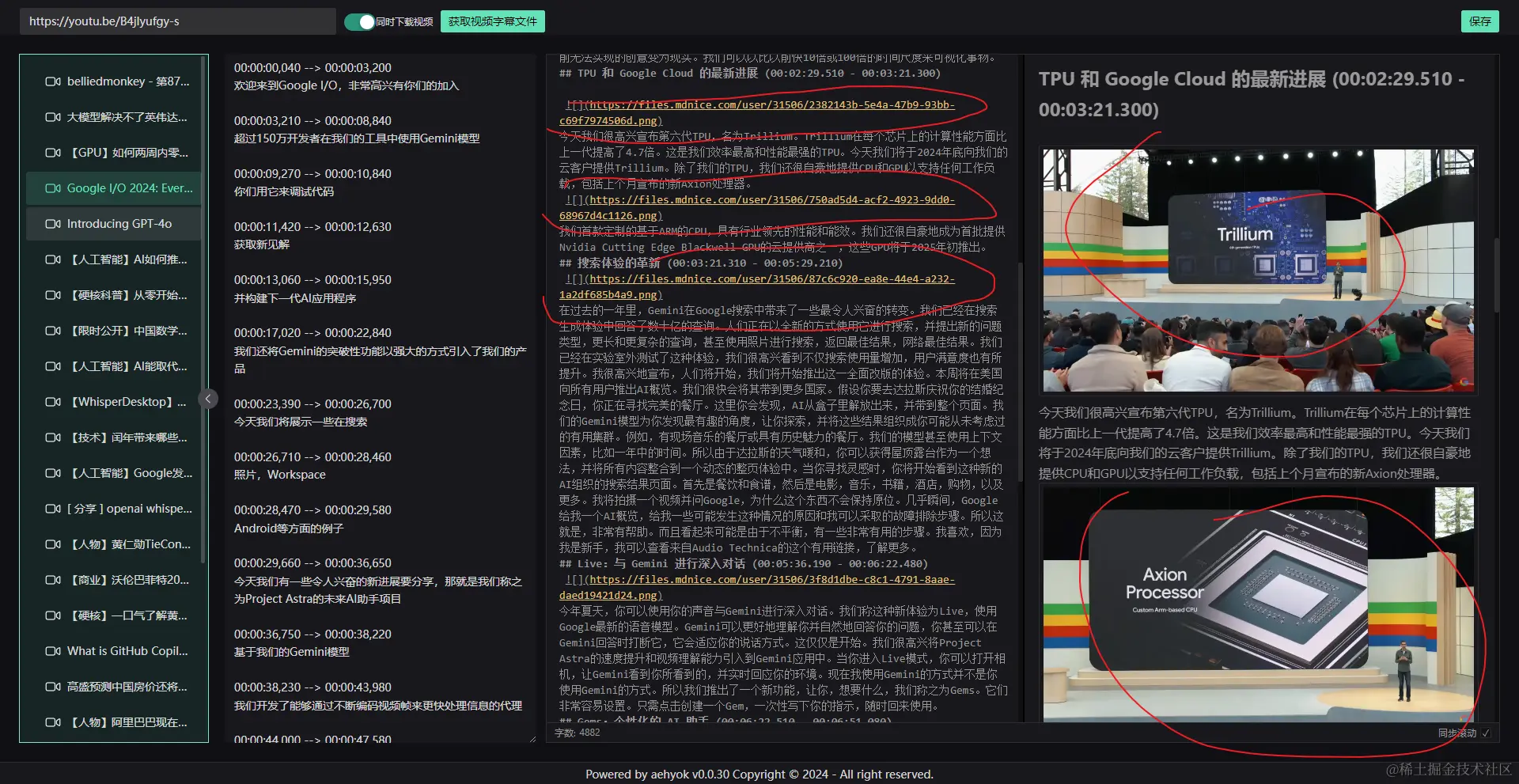Click the Trillium TPU preview image
Viewport: 1519px width, 784px height.
pyautogui.click(x=1258, y=271)
